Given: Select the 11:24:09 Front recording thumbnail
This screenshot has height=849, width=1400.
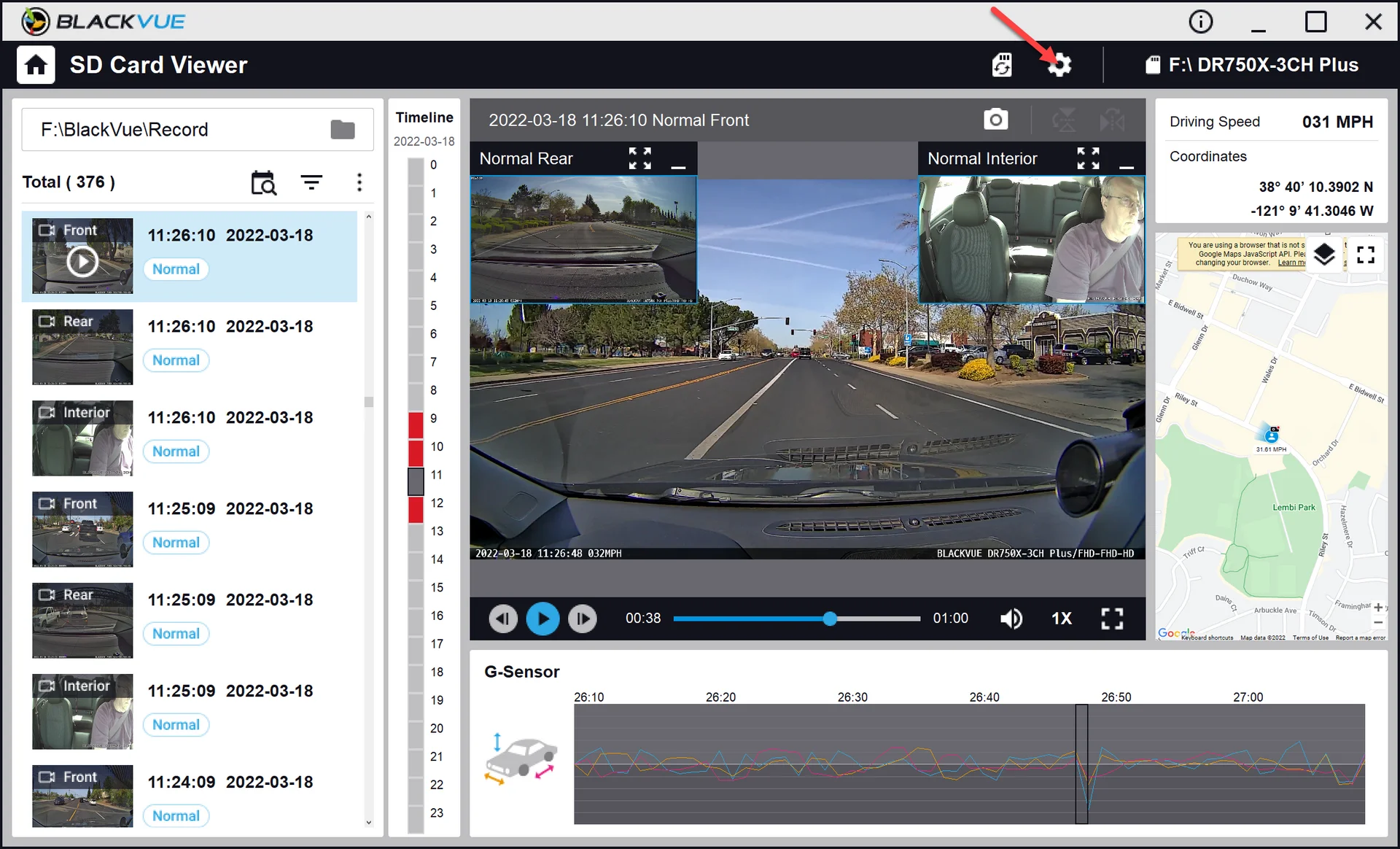Looking at the screenshot, I should [x=82, y=796].
